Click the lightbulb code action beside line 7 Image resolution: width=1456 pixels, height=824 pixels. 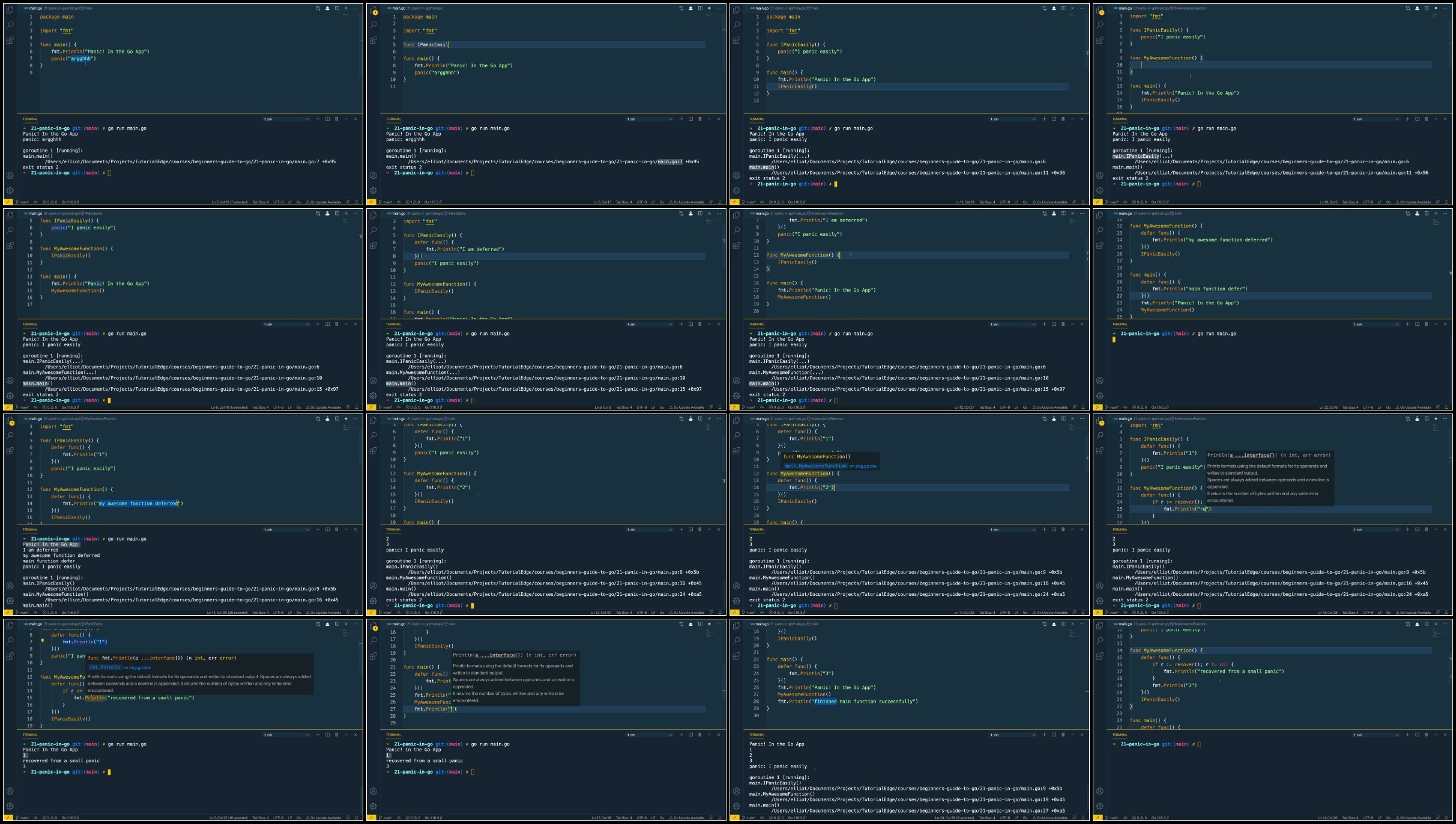pyautogui.click(x=42, y=641)
